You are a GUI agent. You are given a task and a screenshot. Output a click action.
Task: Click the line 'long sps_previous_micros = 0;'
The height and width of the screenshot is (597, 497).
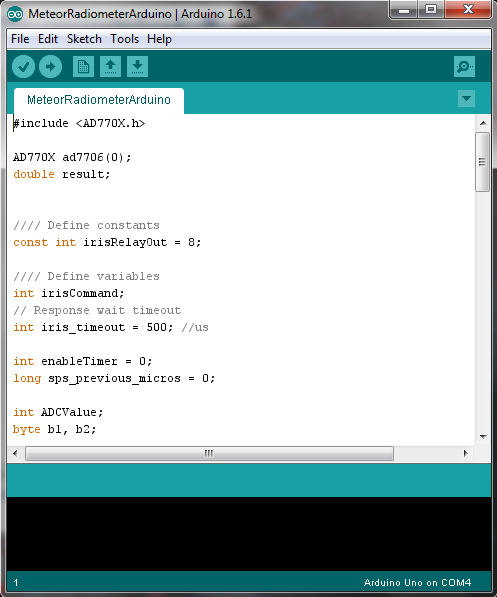pos(114,378)
